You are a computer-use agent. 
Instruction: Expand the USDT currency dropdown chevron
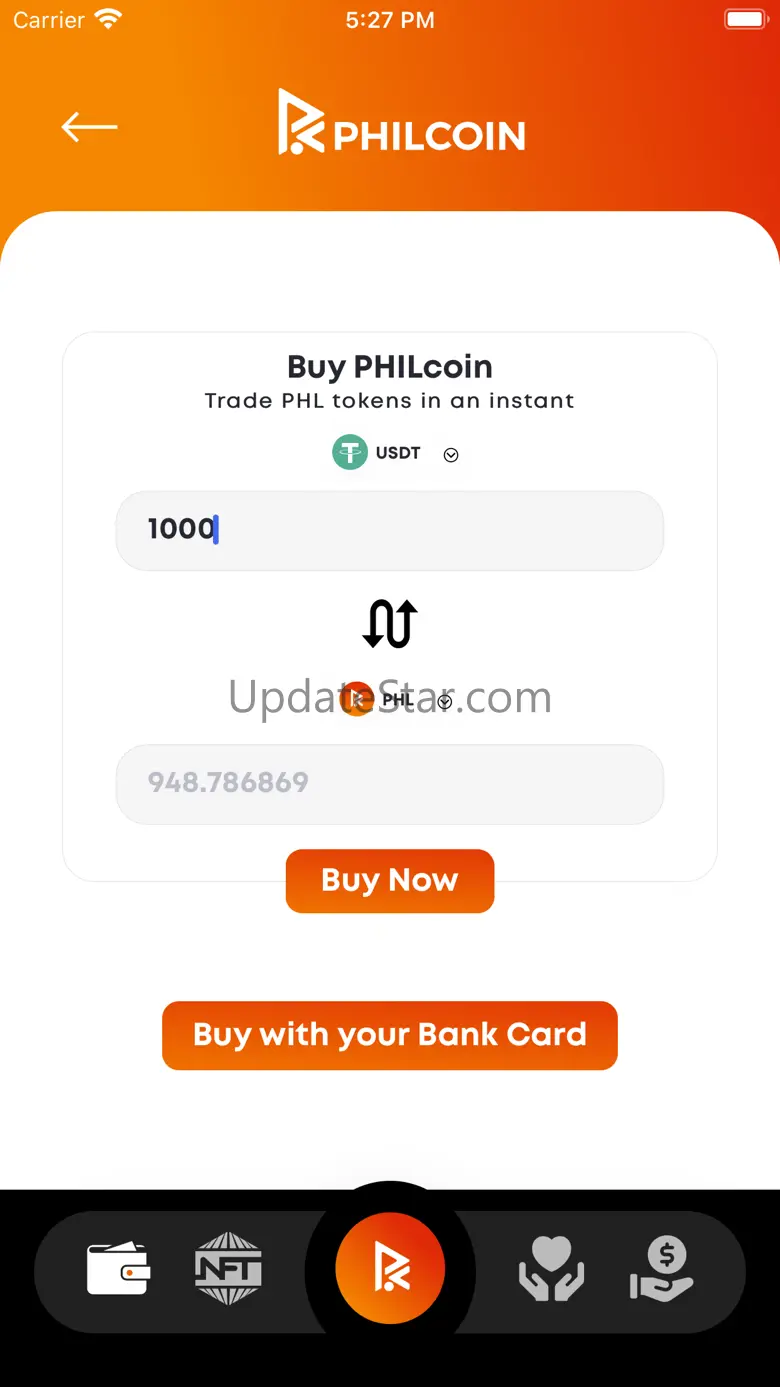point(451,455)
